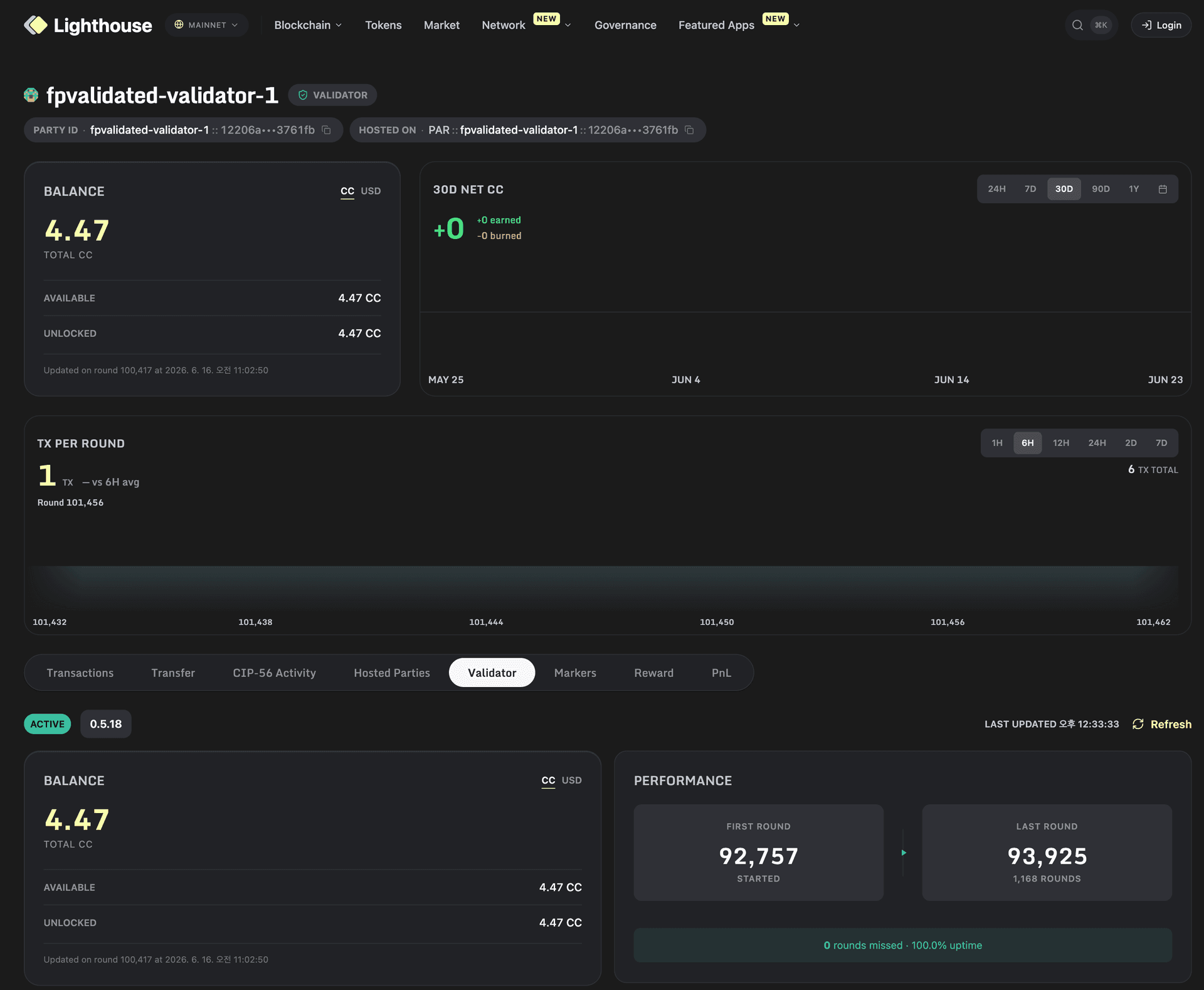Click the 100.0% uptime banner
1204x990 pixels.
[x=903, y=945]
